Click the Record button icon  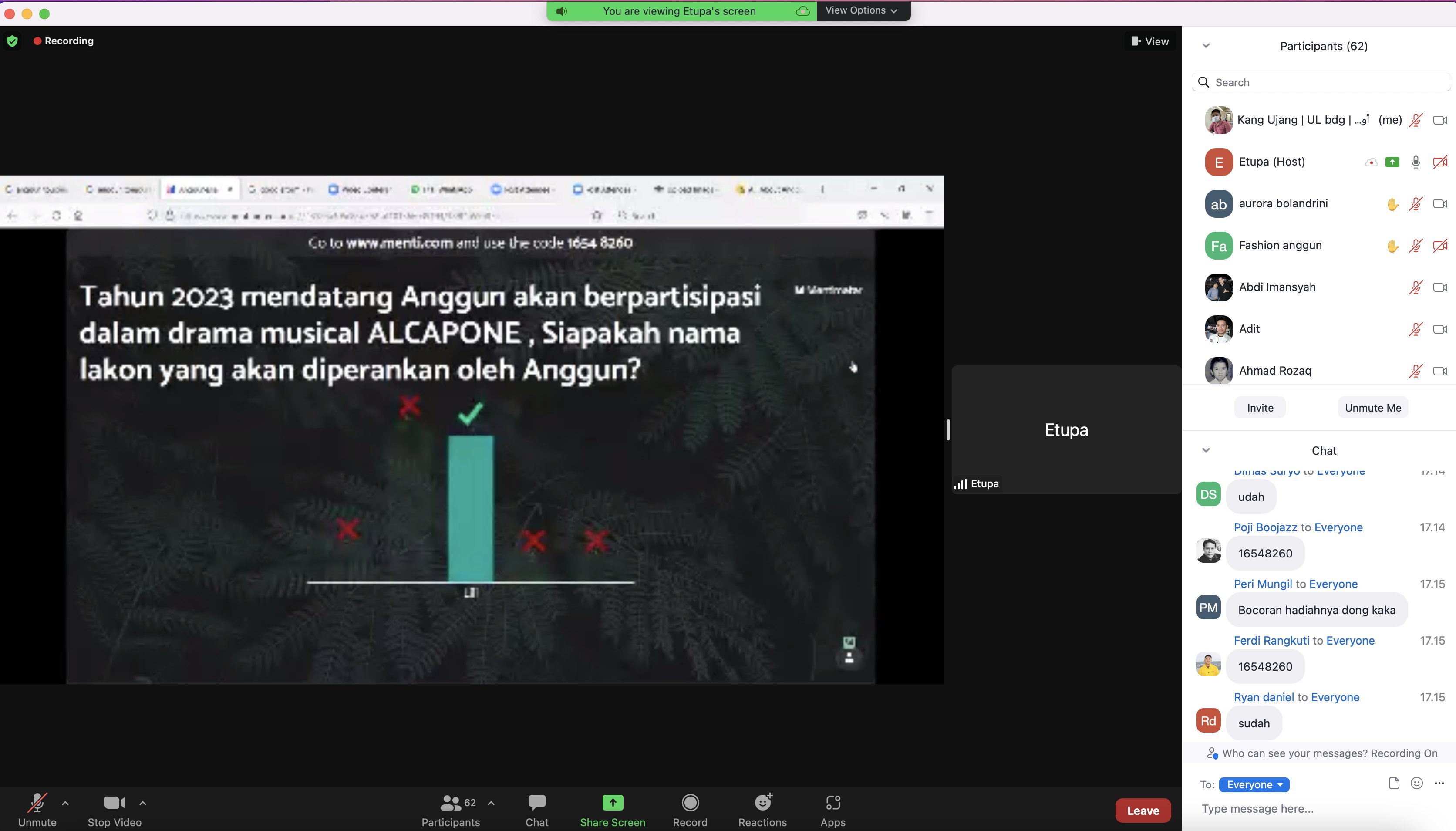[x=690, y=804]
